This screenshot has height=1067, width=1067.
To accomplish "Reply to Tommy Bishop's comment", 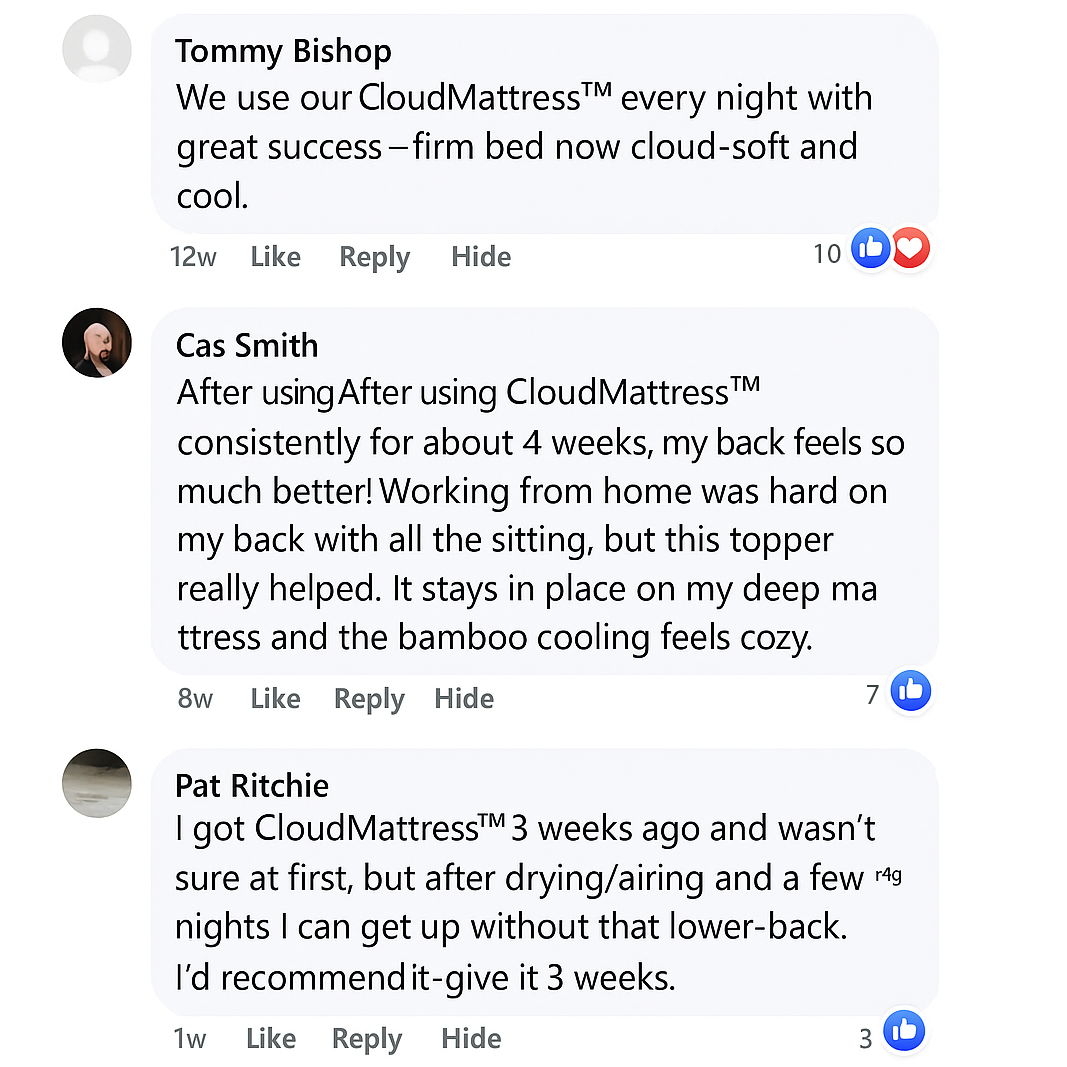I will (374, 257).
